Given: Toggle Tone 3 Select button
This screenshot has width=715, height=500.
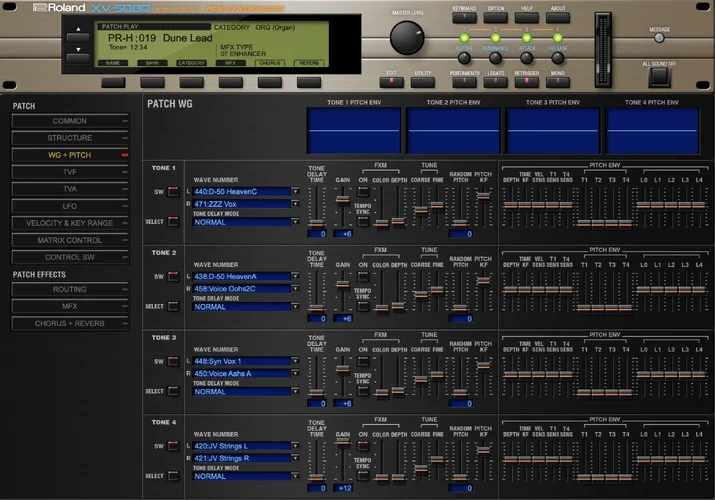Looking at the screenshot, I should point(172,392).
